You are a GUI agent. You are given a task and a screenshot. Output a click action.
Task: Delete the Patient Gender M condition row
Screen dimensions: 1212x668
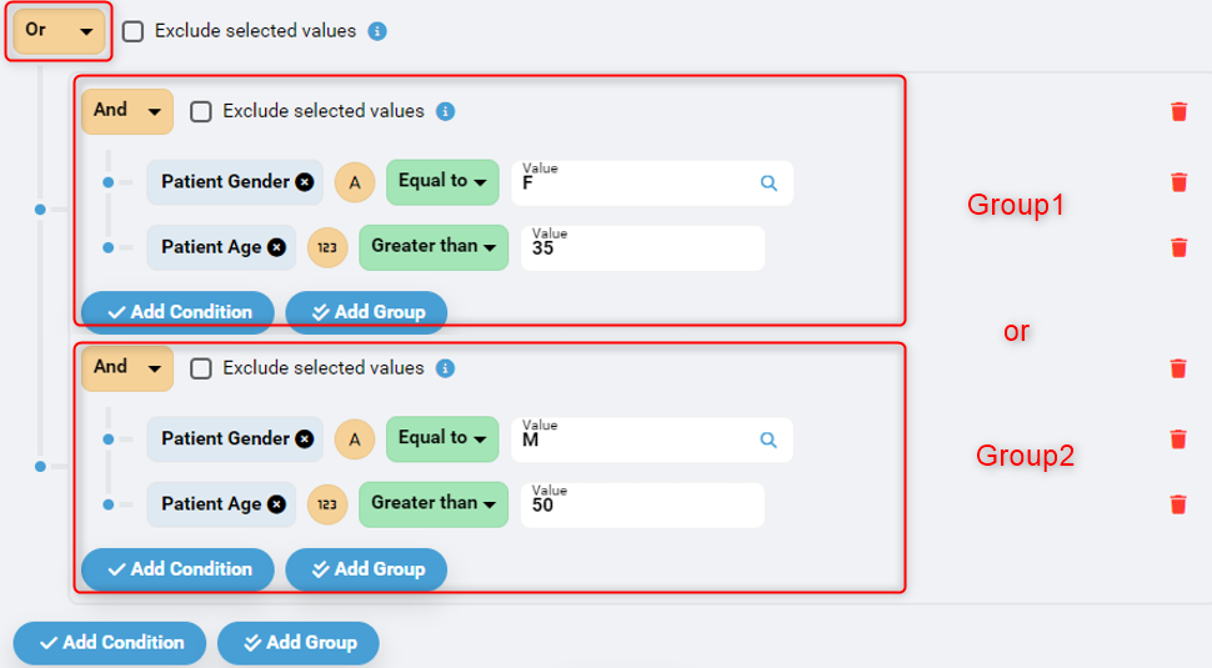[1179, 439]
